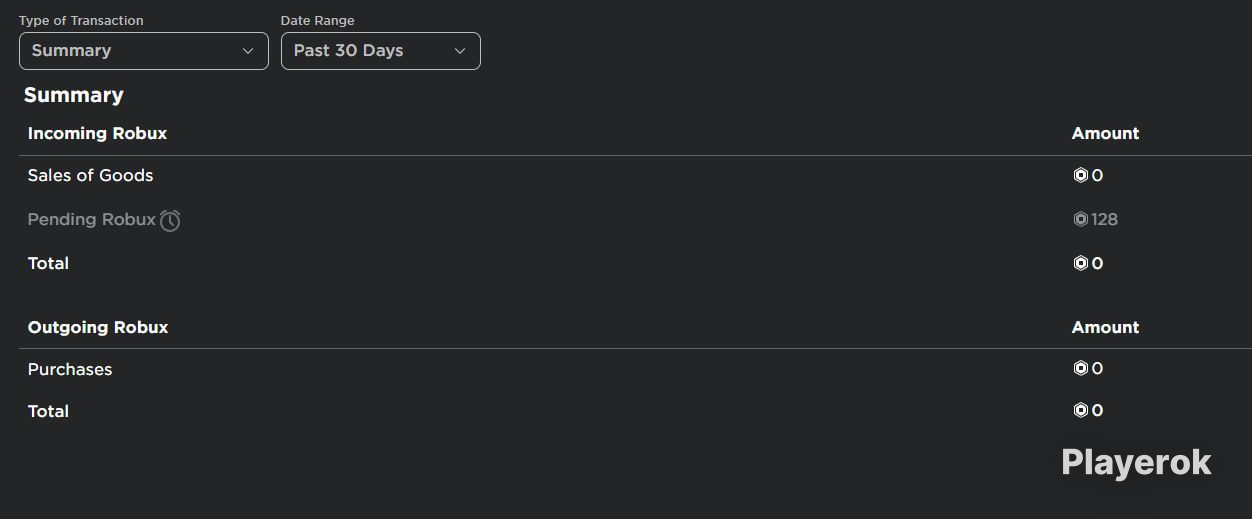Viewport: 1252px width, 519px height.
Task: Select the Purchases row label
Action: point(70,369)
